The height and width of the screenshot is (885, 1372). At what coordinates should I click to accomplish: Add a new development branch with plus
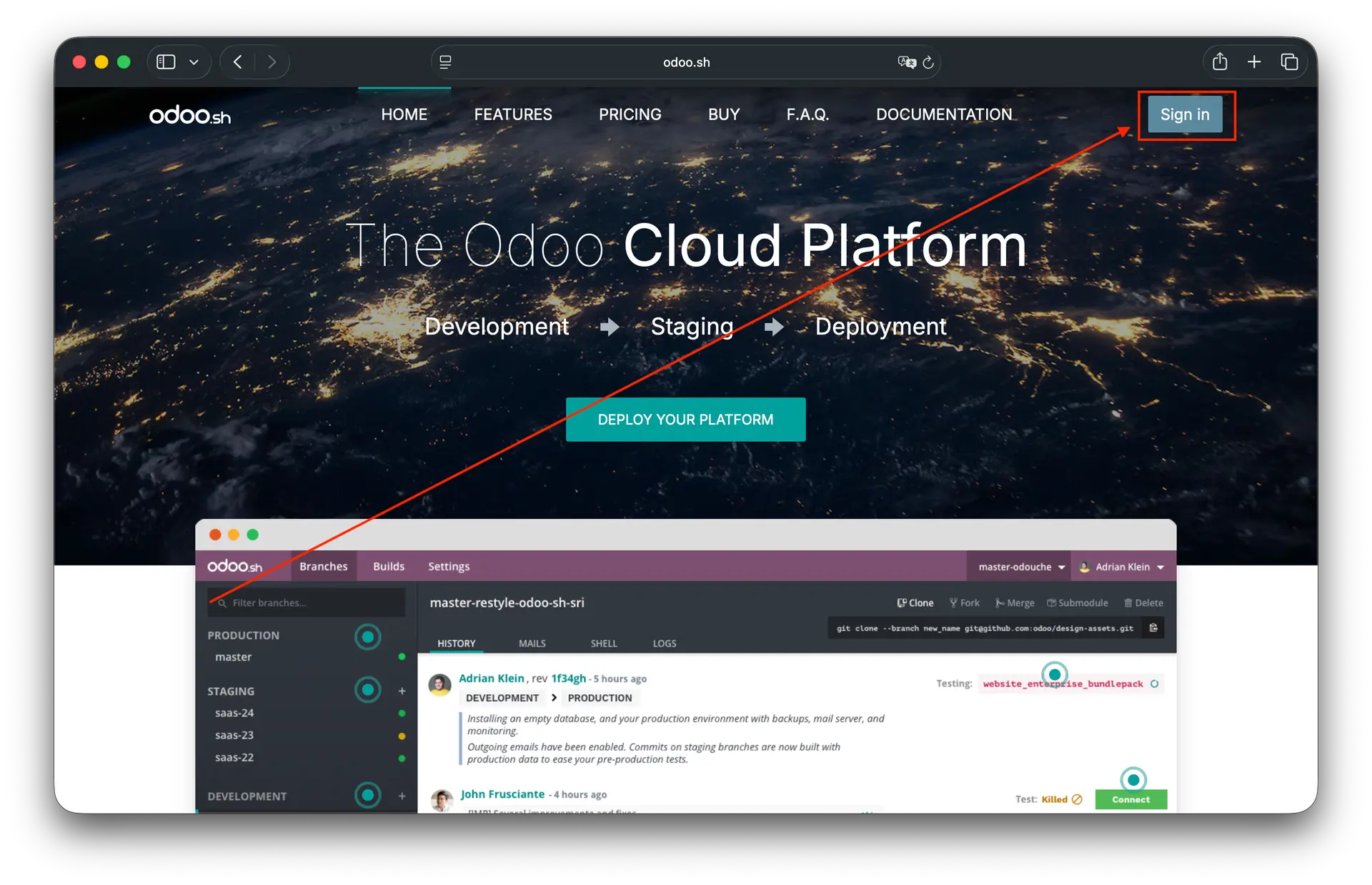tap(402, 796)
